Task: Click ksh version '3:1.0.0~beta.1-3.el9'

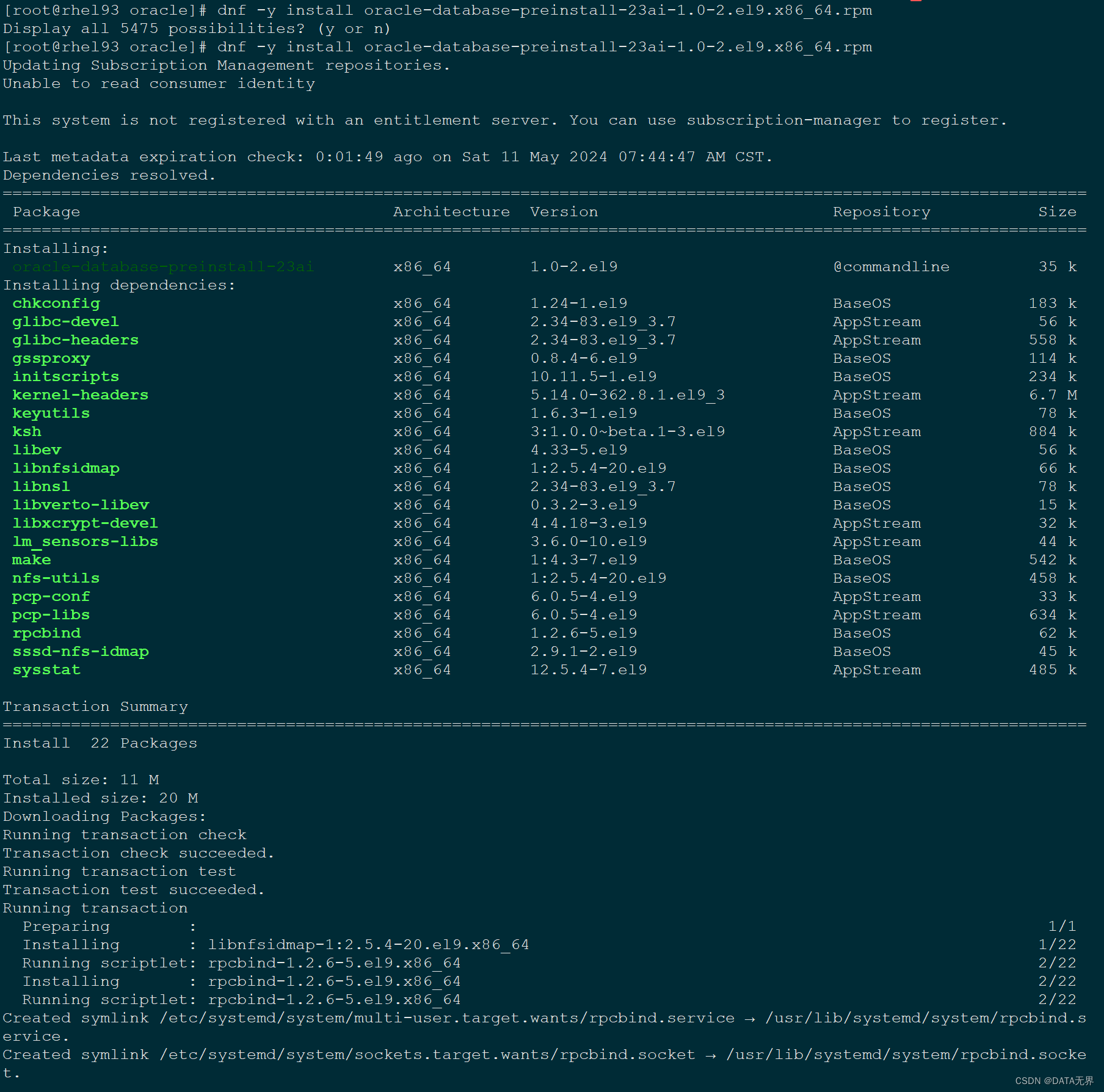Action: (x=627, y=432)
